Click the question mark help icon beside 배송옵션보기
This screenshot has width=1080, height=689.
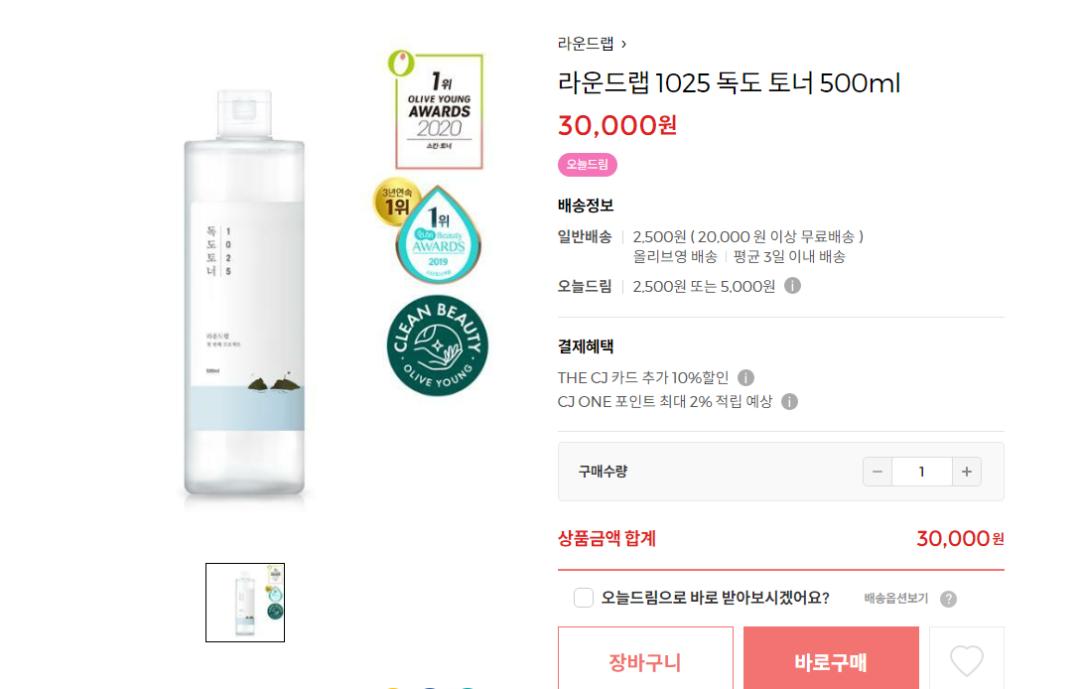pos(948,599)
